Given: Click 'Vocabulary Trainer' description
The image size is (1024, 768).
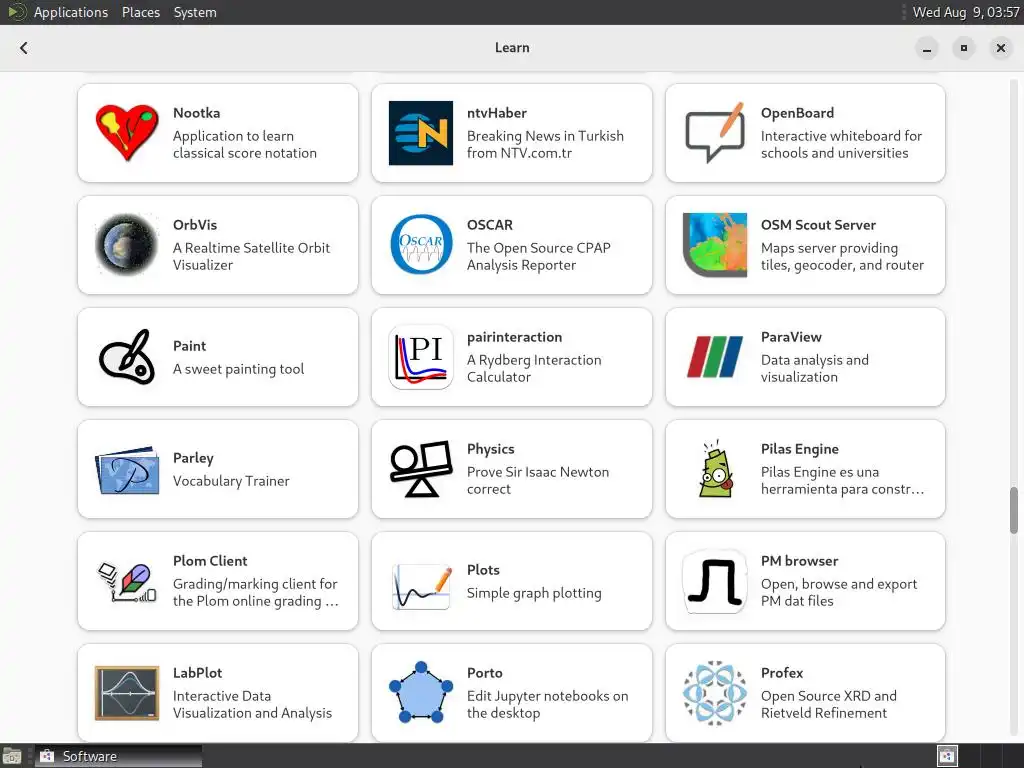Looking at the screenshot, I should [x=231, y=481].
